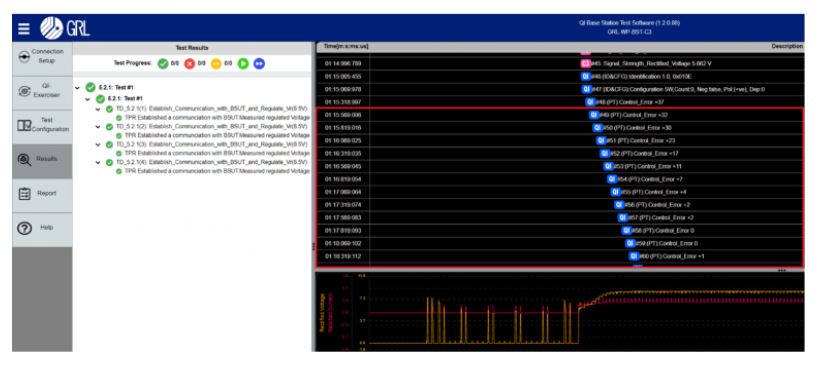
Task: Collapse the nested 5.2.1: Test #1 node
Action: pyautogui.click(x=88, y=98)
